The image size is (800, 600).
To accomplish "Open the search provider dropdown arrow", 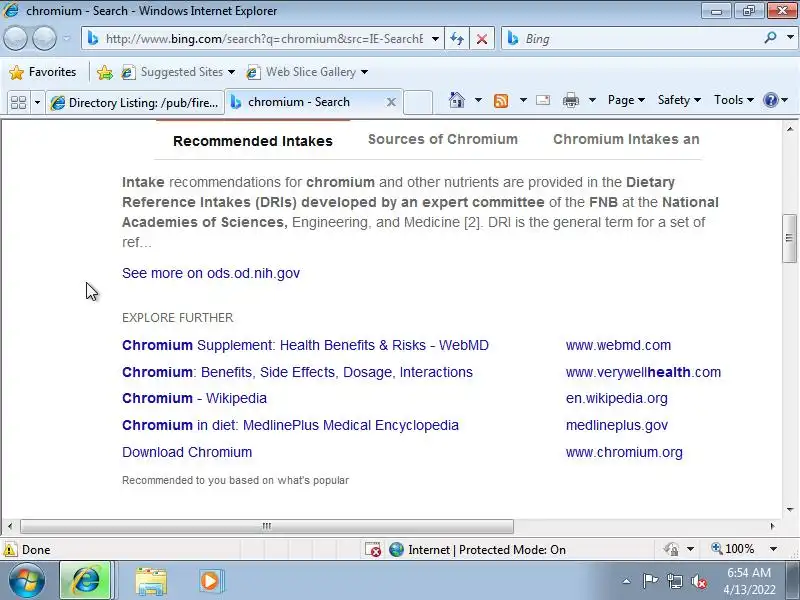I will (790, 38).
